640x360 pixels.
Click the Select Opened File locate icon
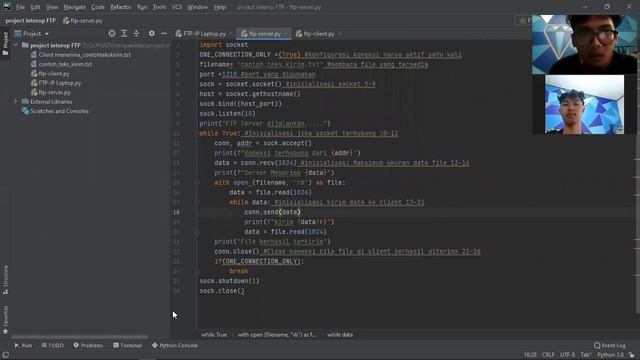pos(111,33)
